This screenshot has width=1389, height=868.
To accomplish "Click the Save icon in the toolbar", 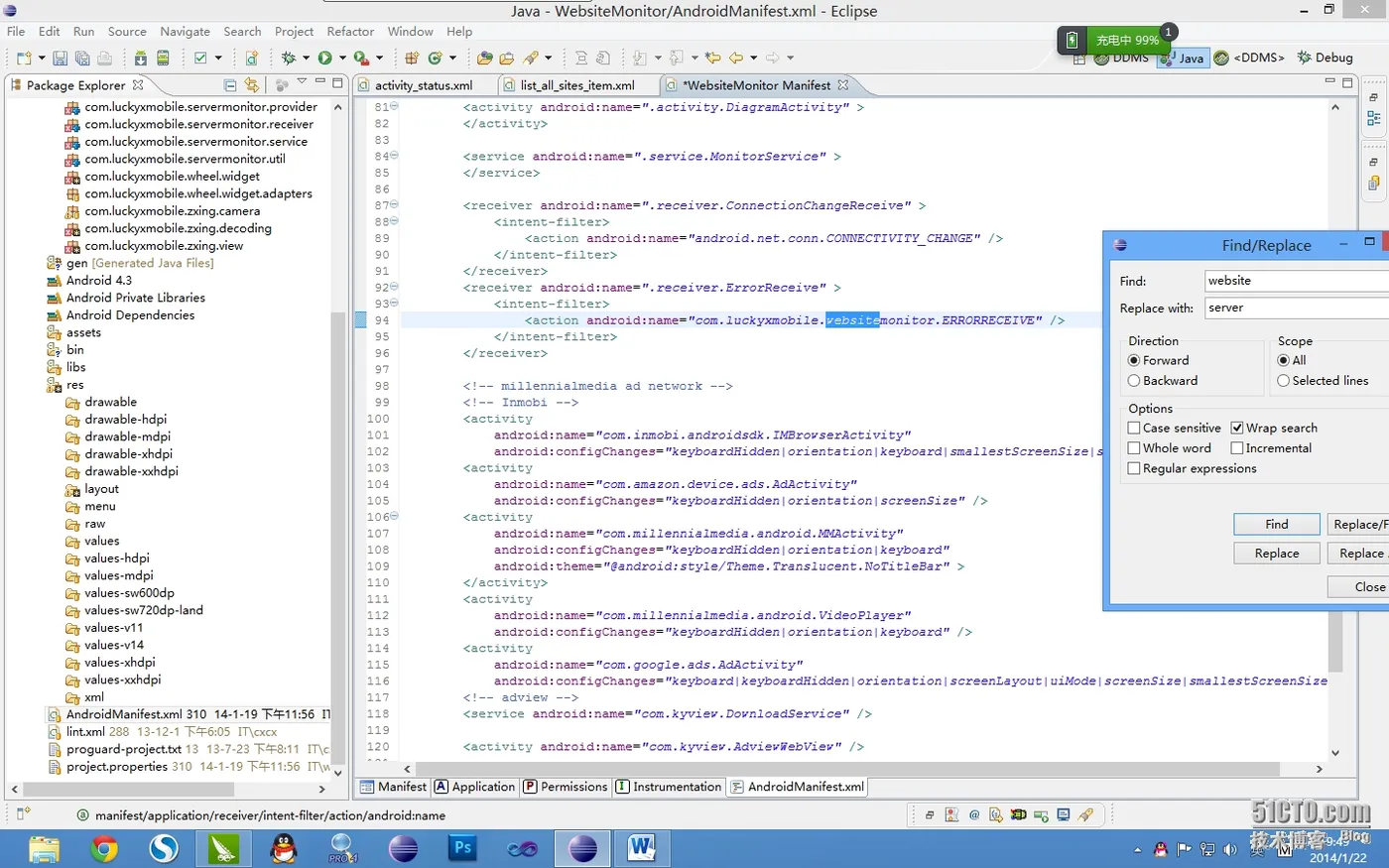I will tap(60, 59).
